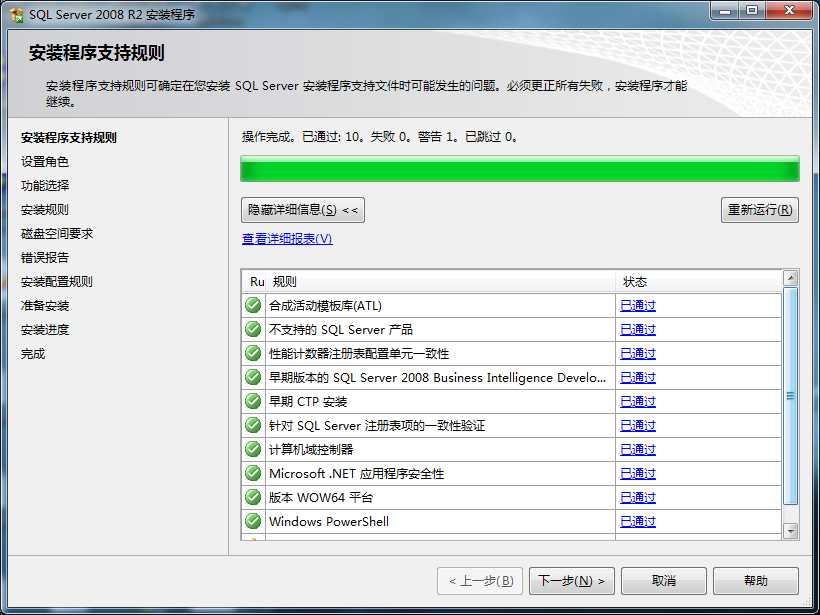Select 功能选择 step in the sidebar
The height and width of the screenshot is (615, 820).
coord(45,186)
